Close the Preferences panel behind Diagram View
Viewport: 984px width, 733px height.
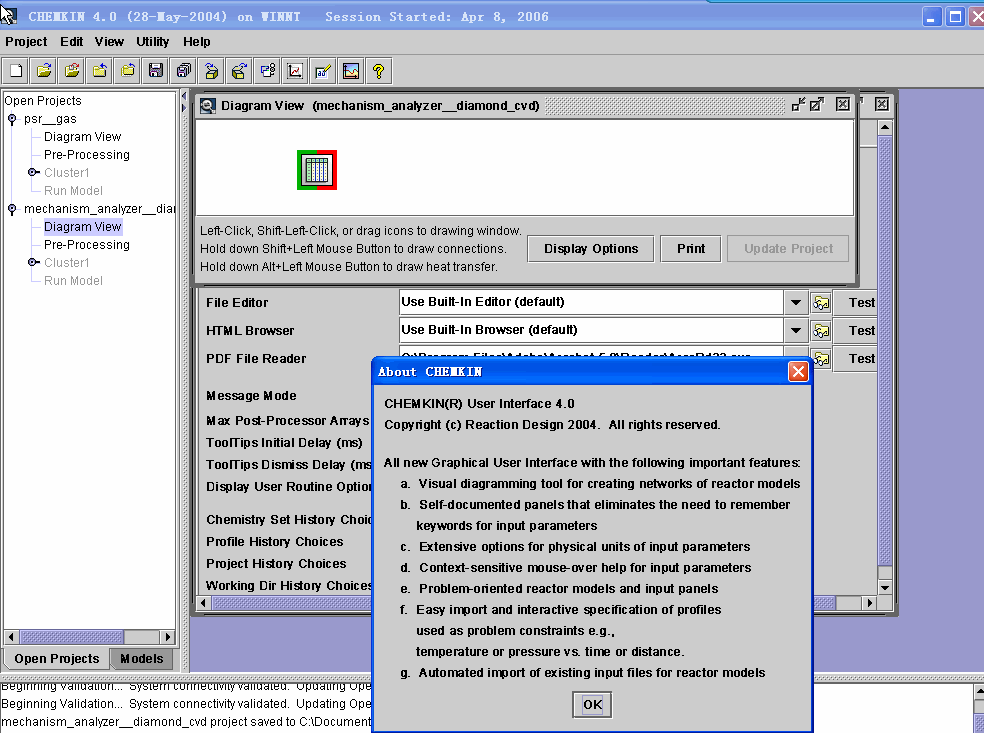(882, 104)
